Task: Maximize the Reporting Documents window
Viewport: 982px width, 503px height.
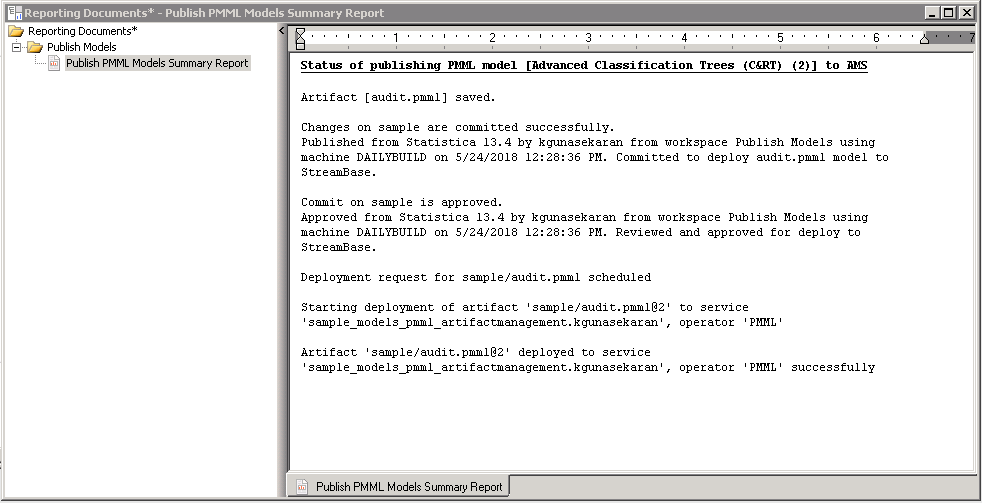Action: (949, 13)
